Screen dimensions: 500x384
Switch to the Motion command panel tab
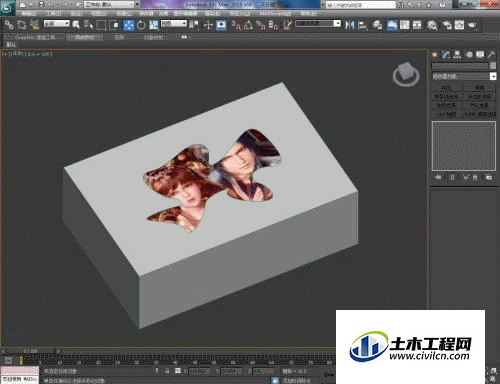point(469,55)
